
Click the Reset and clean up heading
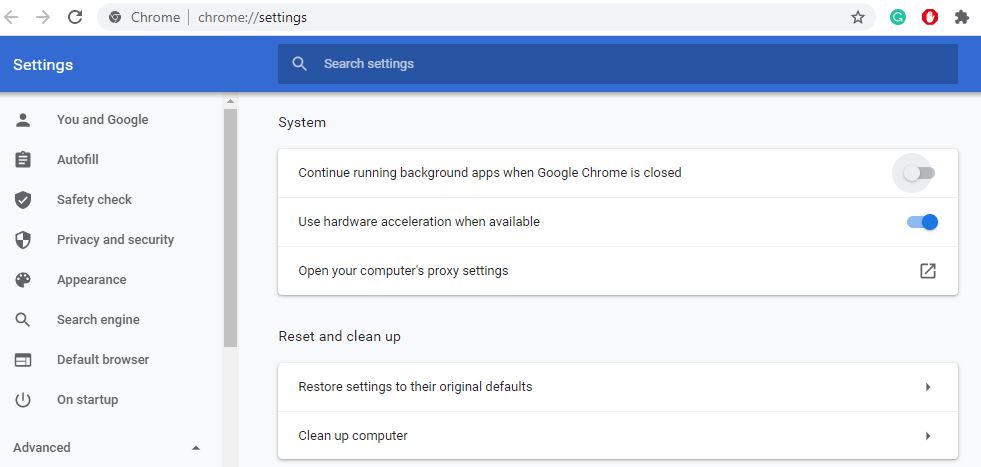(x=340, y=337)
